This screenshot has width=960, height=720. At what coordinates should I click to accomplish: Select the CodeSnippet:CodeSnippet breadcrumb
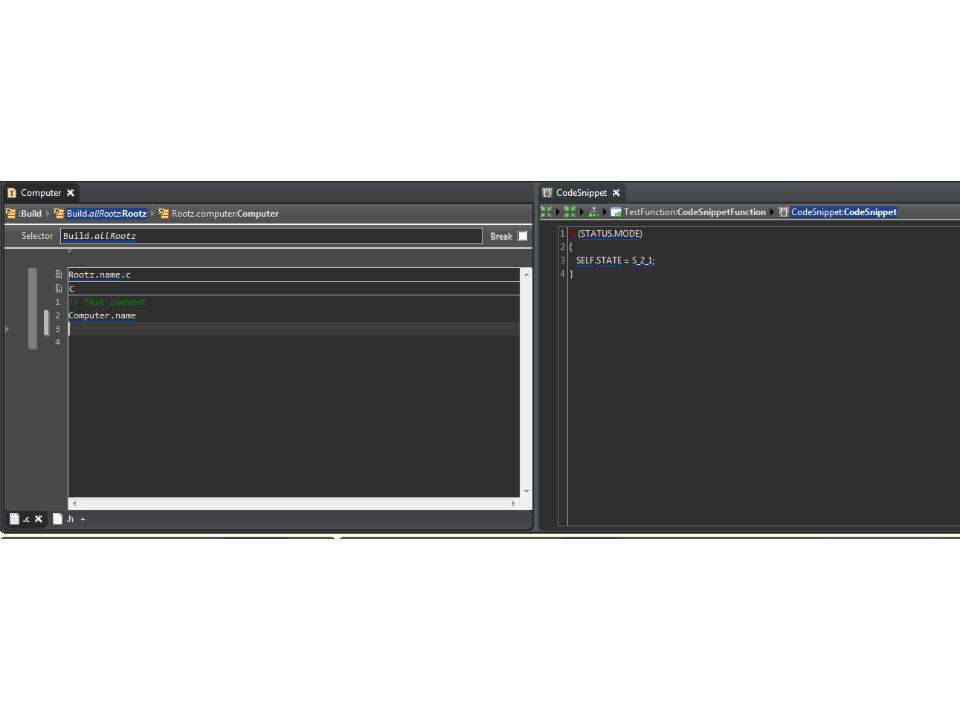pos(843,212)
